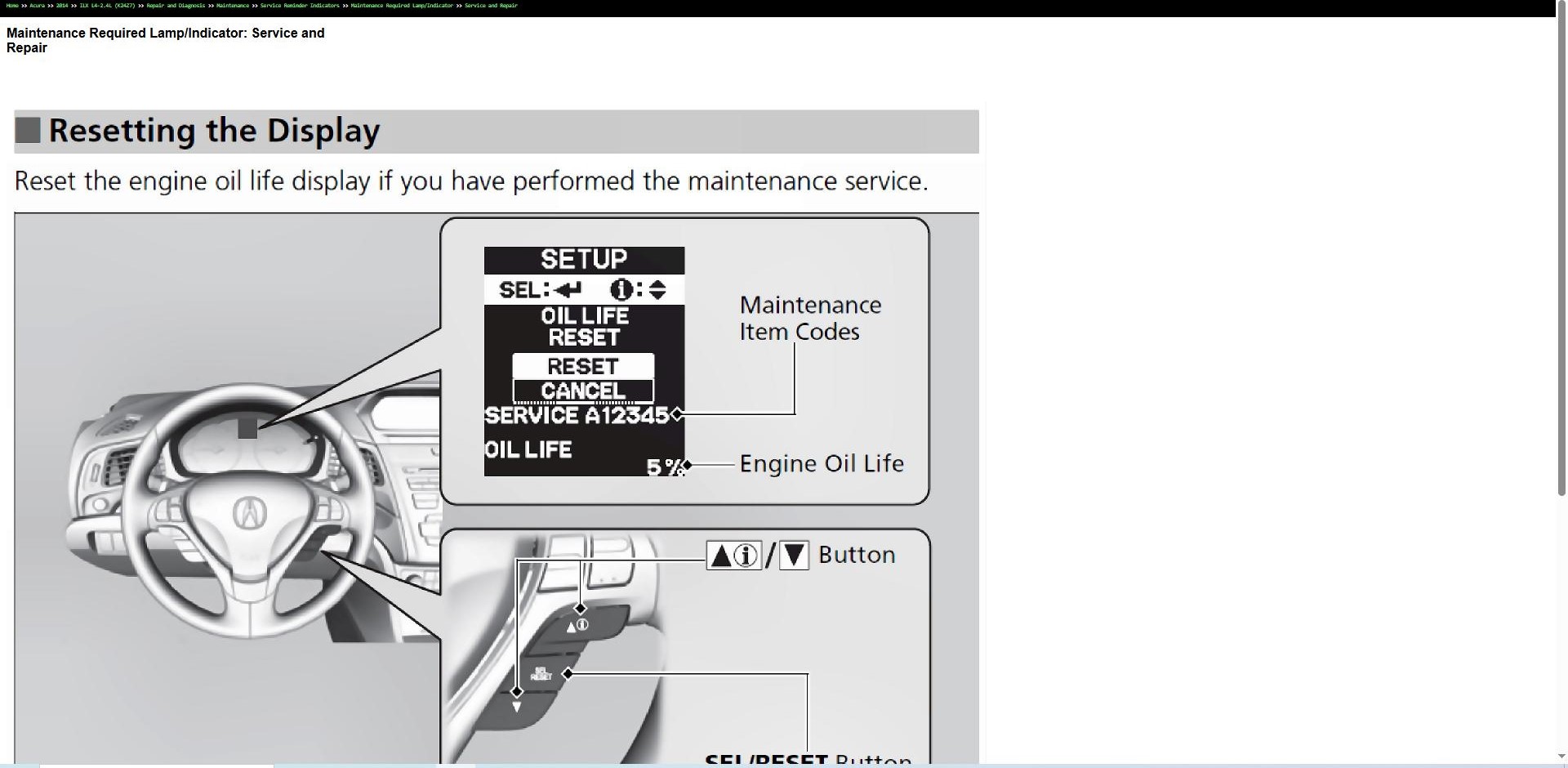Click the SEL/RESET button on steering wheel illustration
The width and height of the screenshot is (1568, 768).
pos(541,674)
